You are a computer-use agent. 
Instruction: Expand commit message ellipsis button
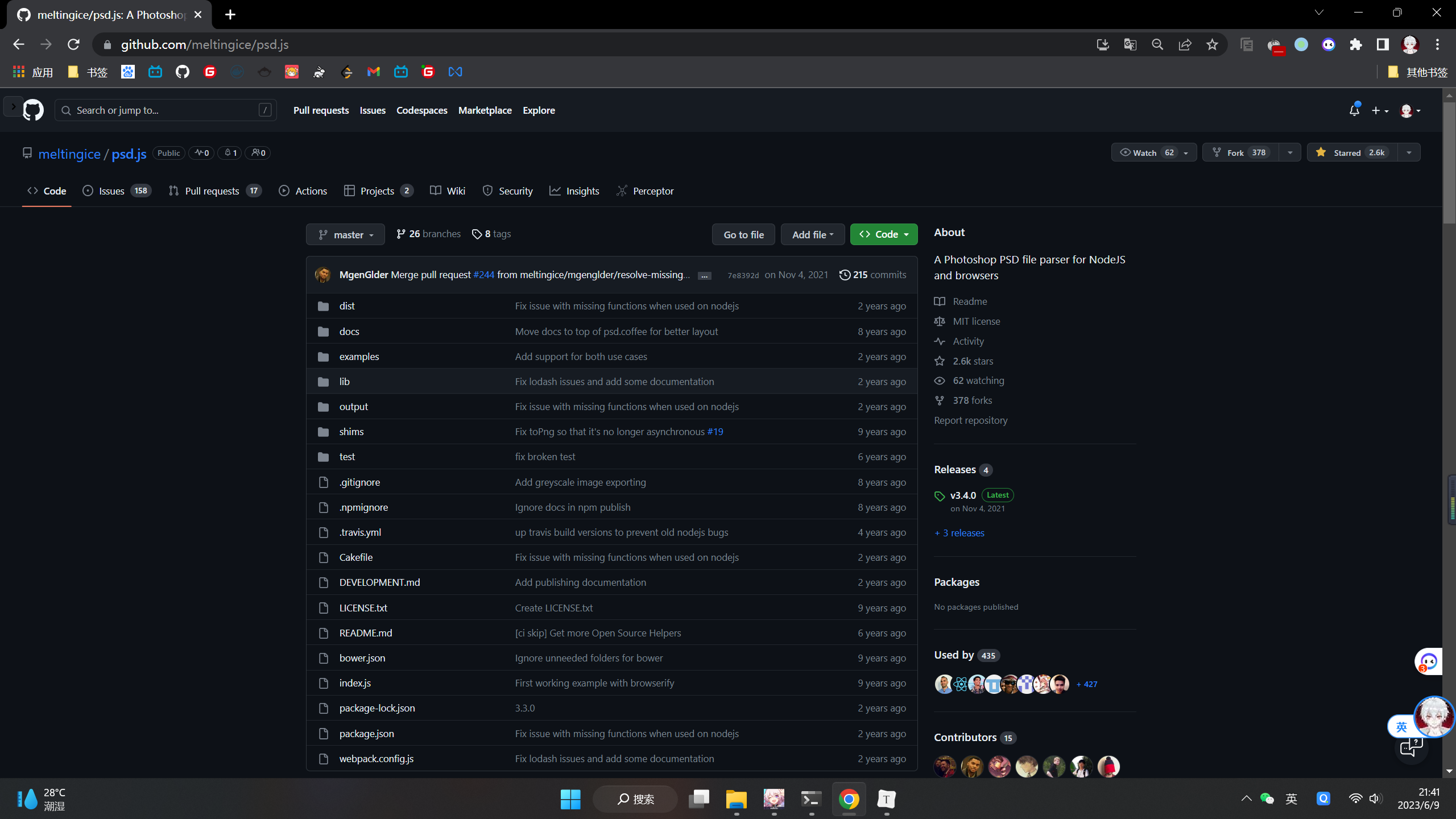click(704, 275)
